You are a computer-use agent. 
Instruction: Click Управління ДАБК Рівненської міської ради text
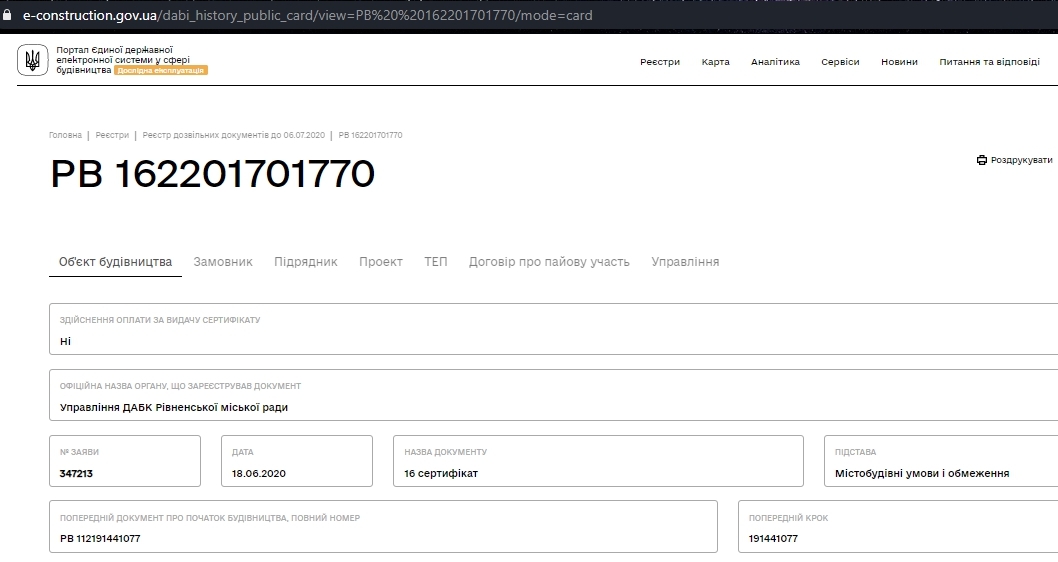(174, 408)
